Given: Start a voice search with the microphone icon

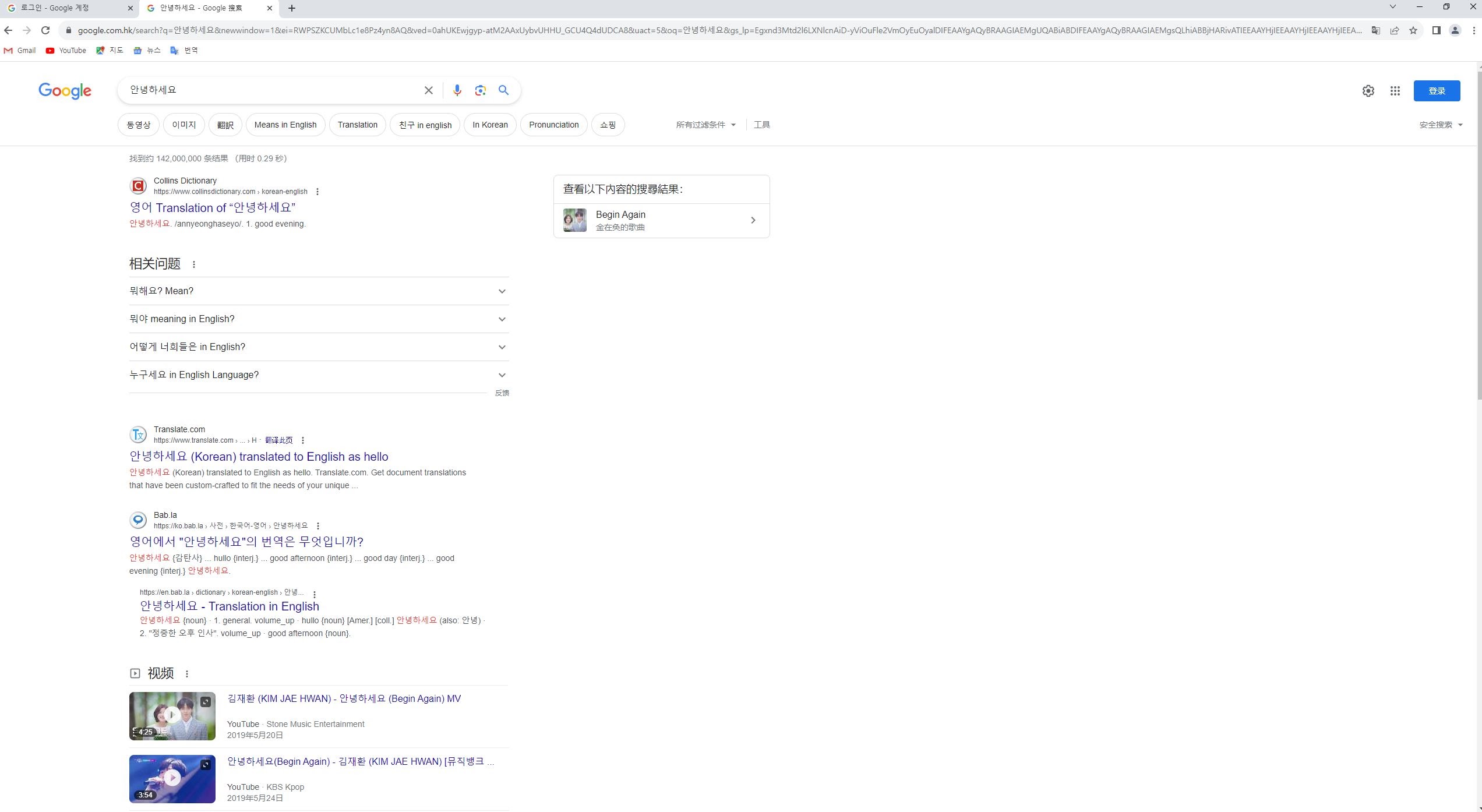Looking at the screenshot, I should (x=457, y=90).
